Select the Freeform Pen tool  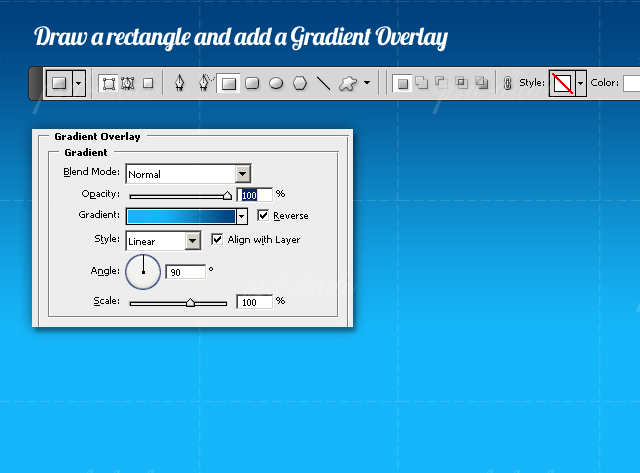pyautogui.click(x=205, y=82)
